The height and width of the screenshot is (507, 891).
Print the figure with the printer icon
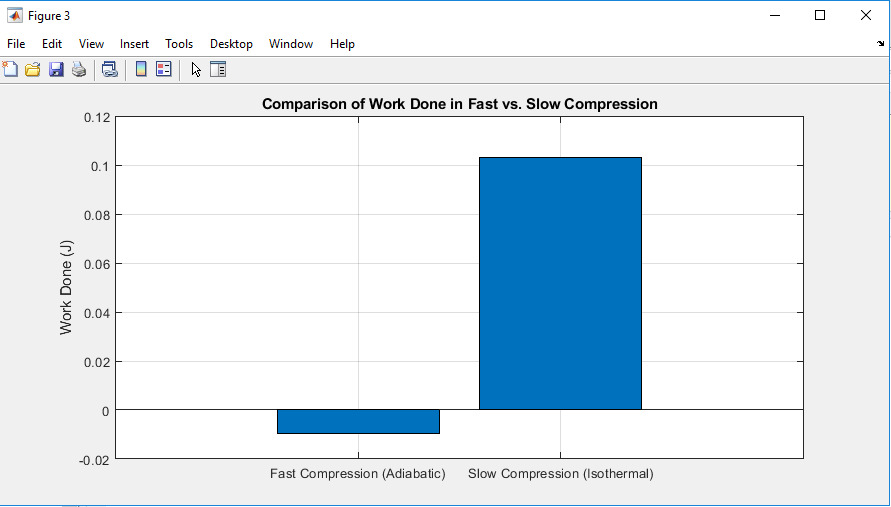[79, 69]
